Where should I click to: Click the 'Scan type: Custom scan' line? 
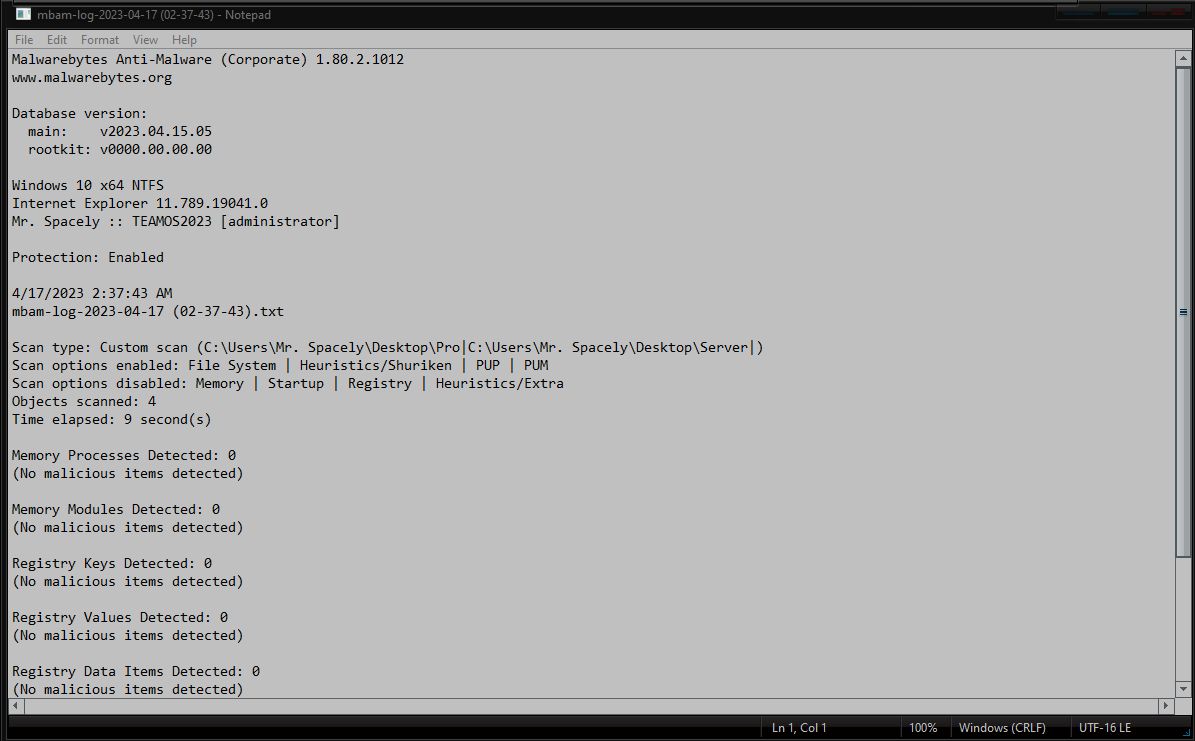pos(387,348)
